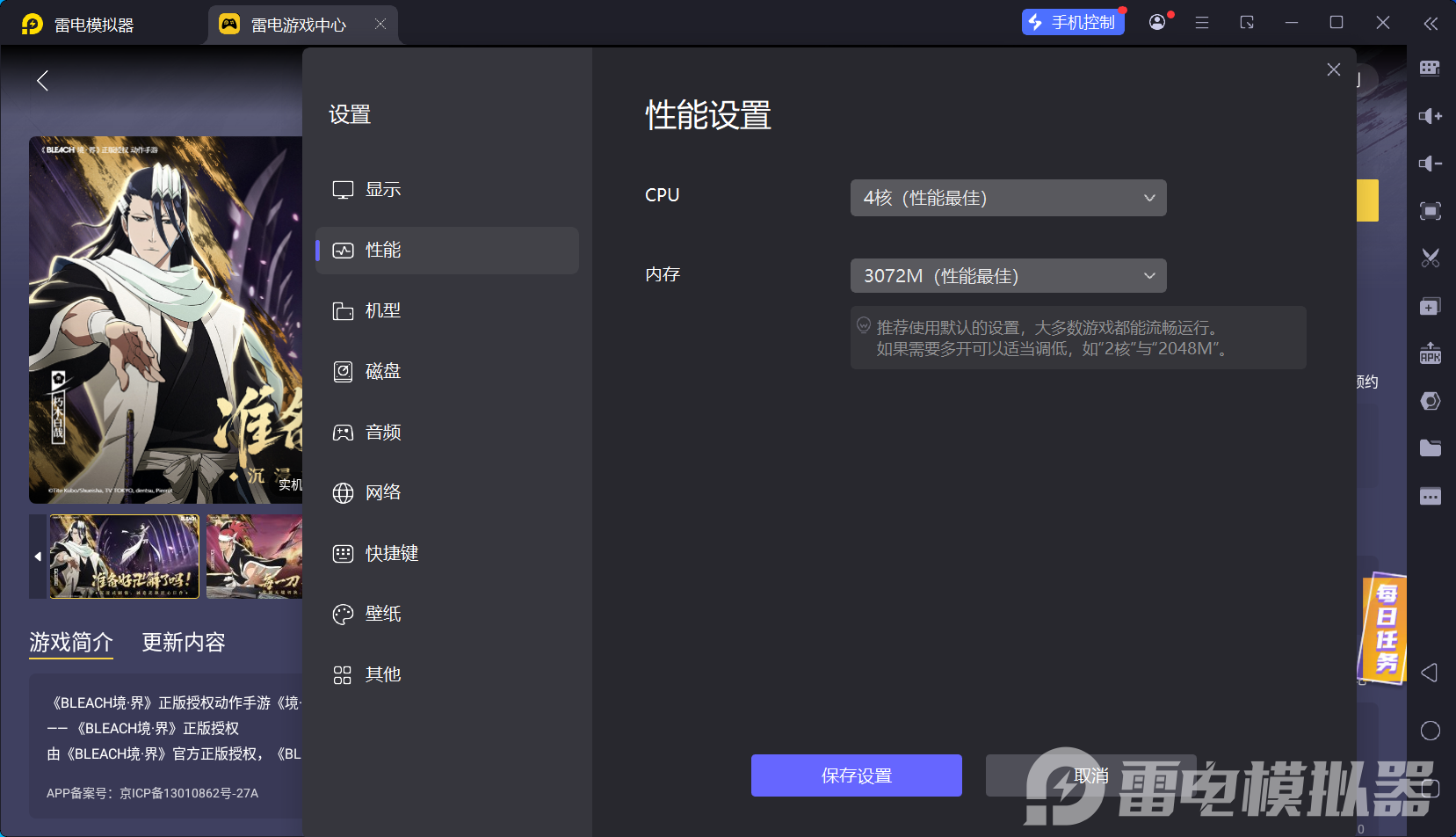Click the 取消 button
Viewport: 1456px width, 837px height.
pos(1090,775)
